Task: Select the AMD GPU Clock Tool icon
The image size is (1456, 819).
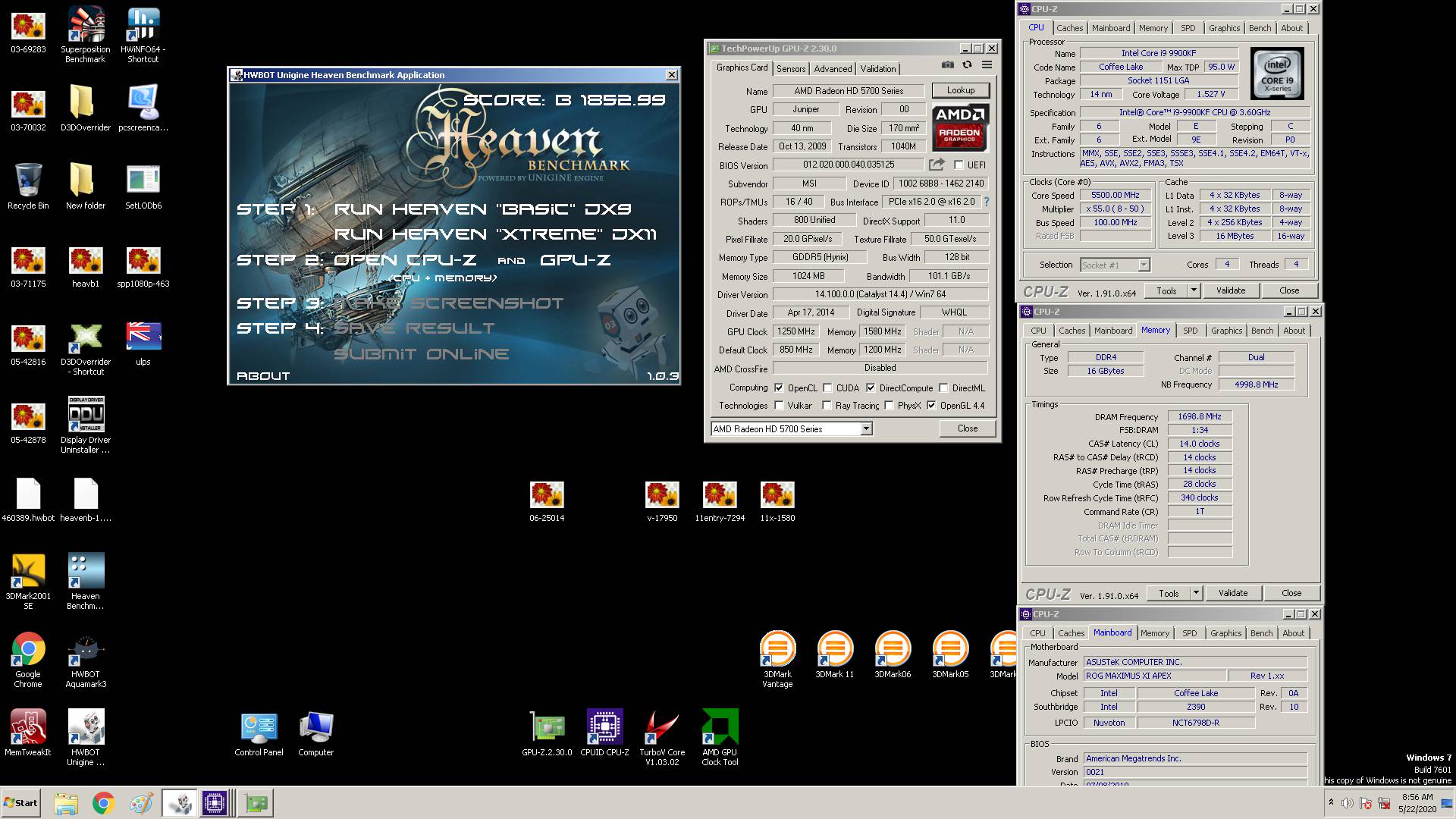Action: (720, 738)
